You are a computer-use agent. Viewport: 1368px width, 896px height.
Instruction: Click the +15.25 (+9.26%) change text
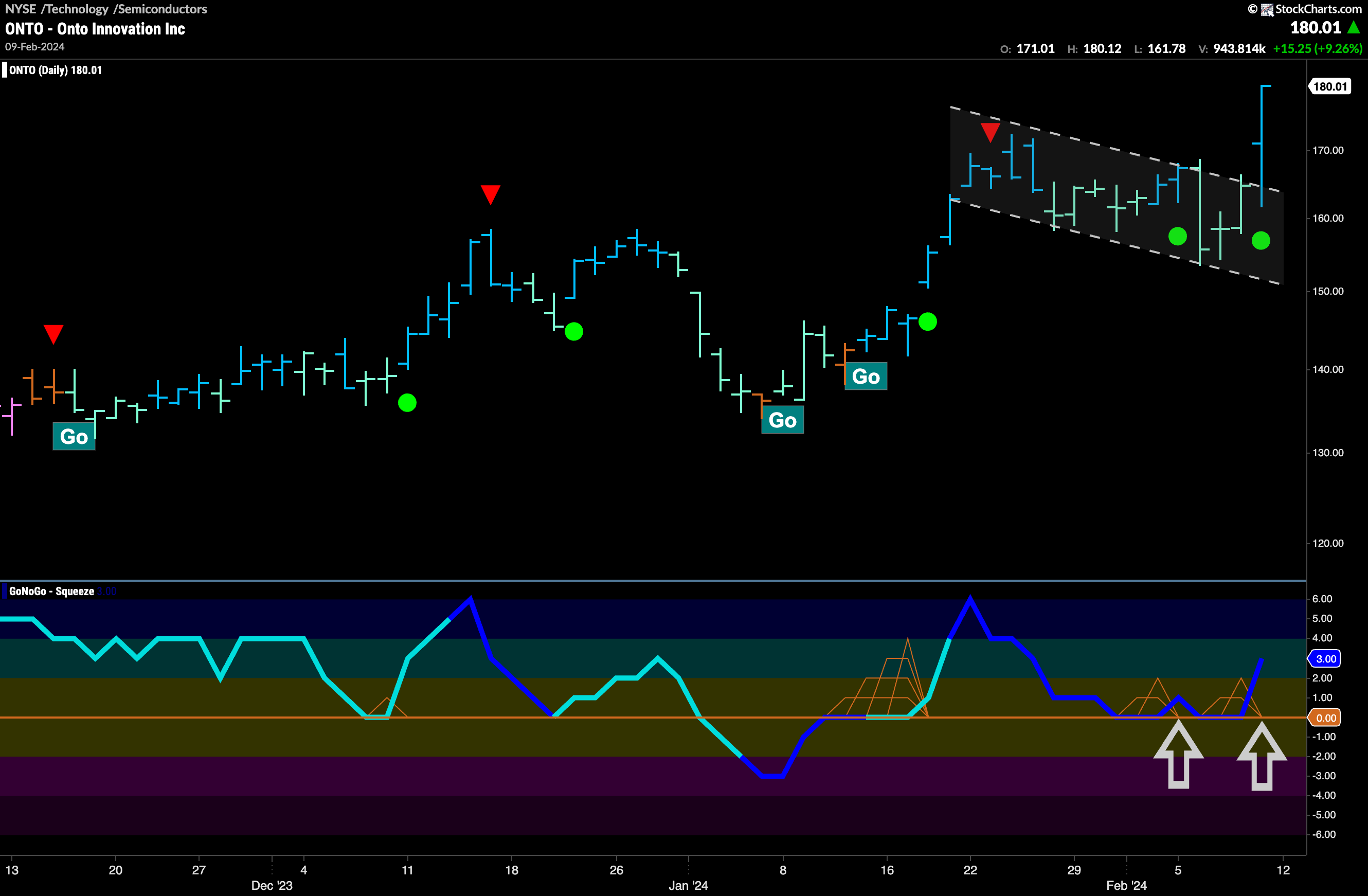pyautogui.click(x=1318, y=48)
